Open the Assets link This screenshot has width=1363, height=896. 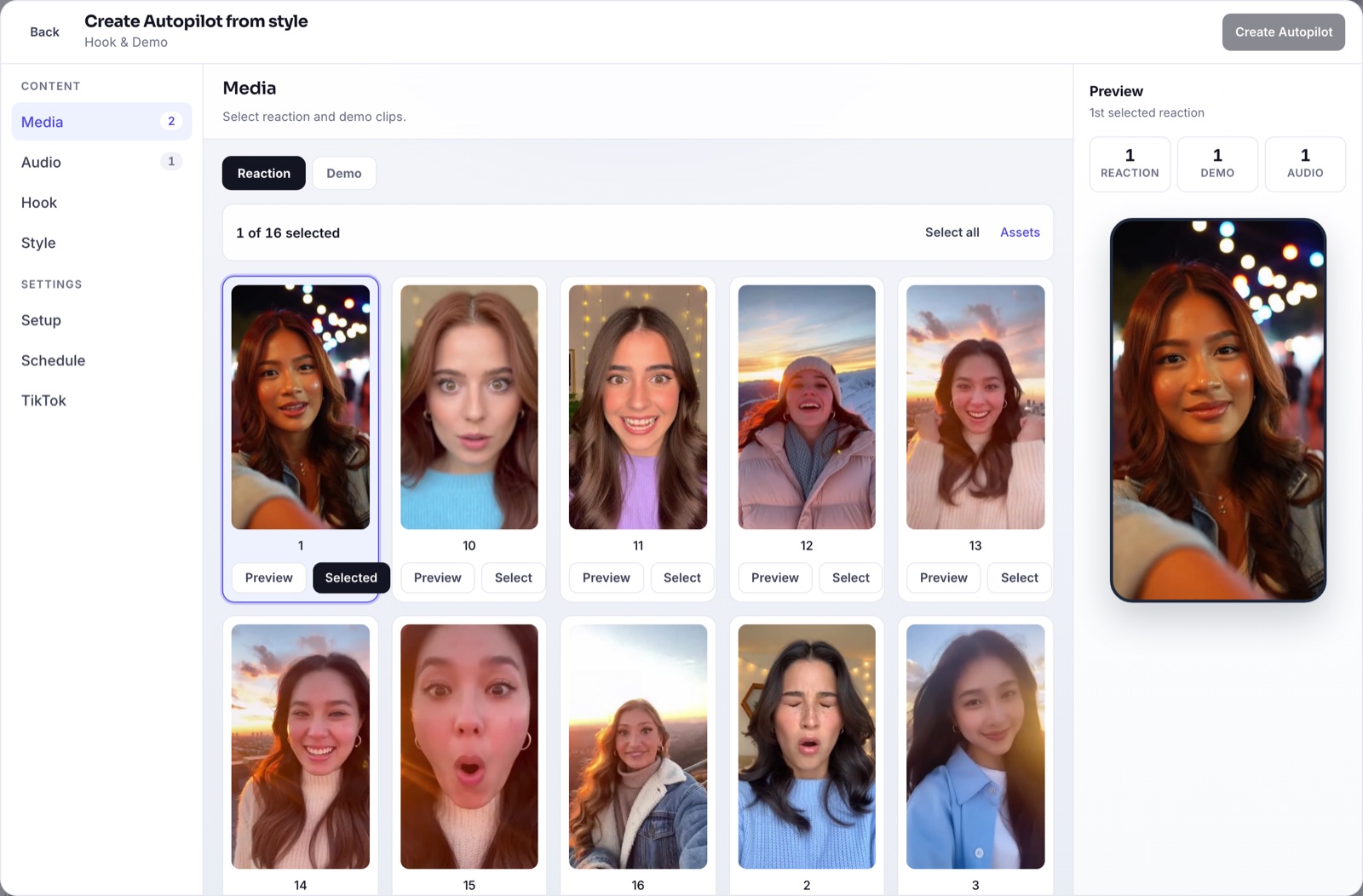[1020, 233]
